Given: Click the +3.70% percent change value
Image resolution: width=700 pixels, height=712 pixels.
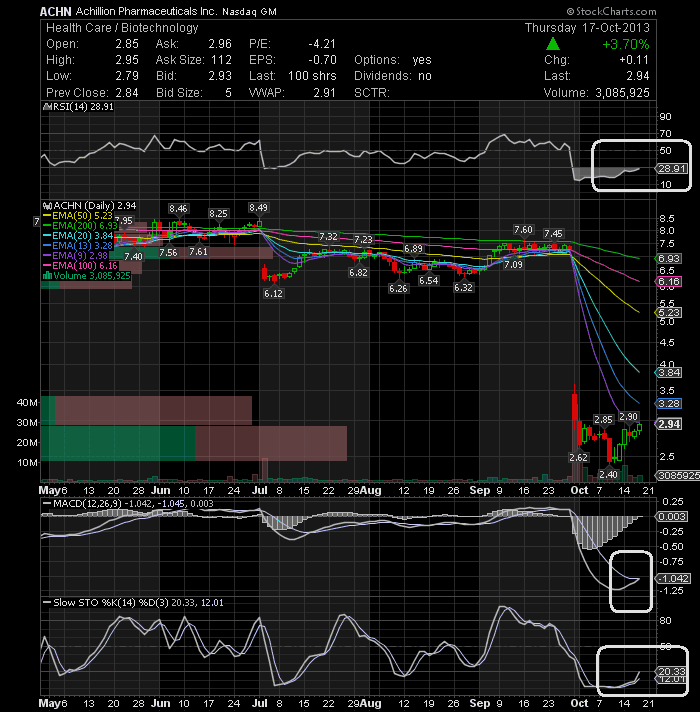Looking at the screenshot, I should (626, 44).
